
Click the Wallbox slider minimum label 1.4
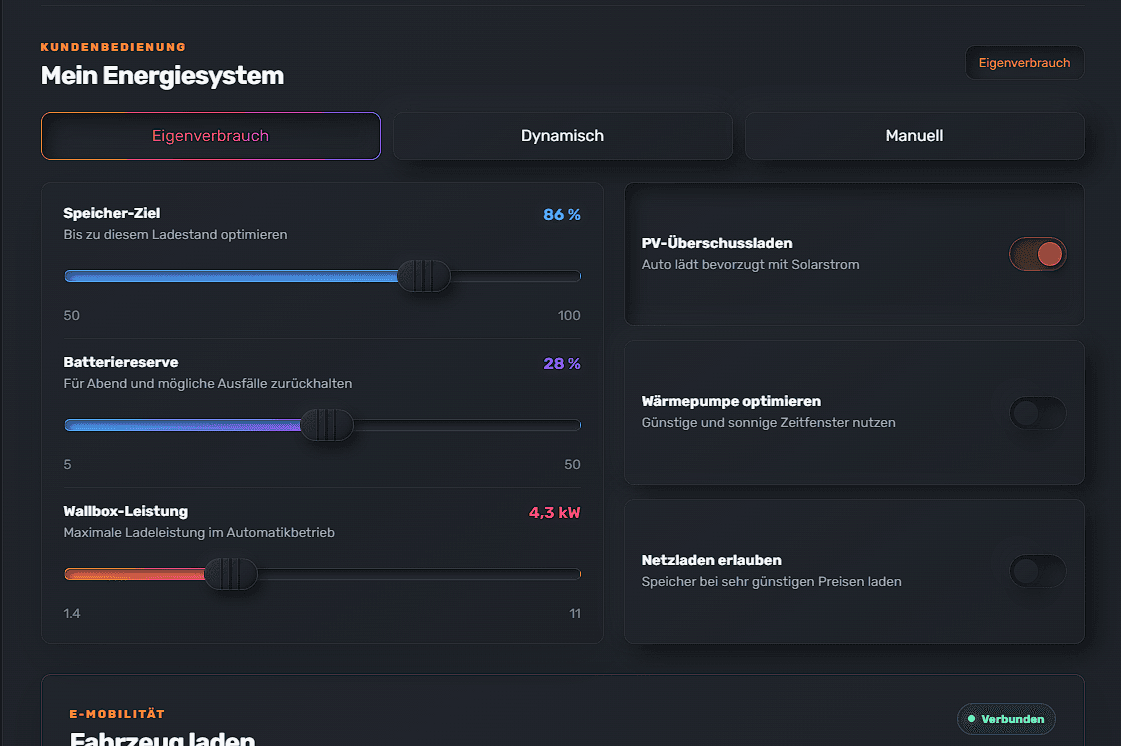coord(71,614)
